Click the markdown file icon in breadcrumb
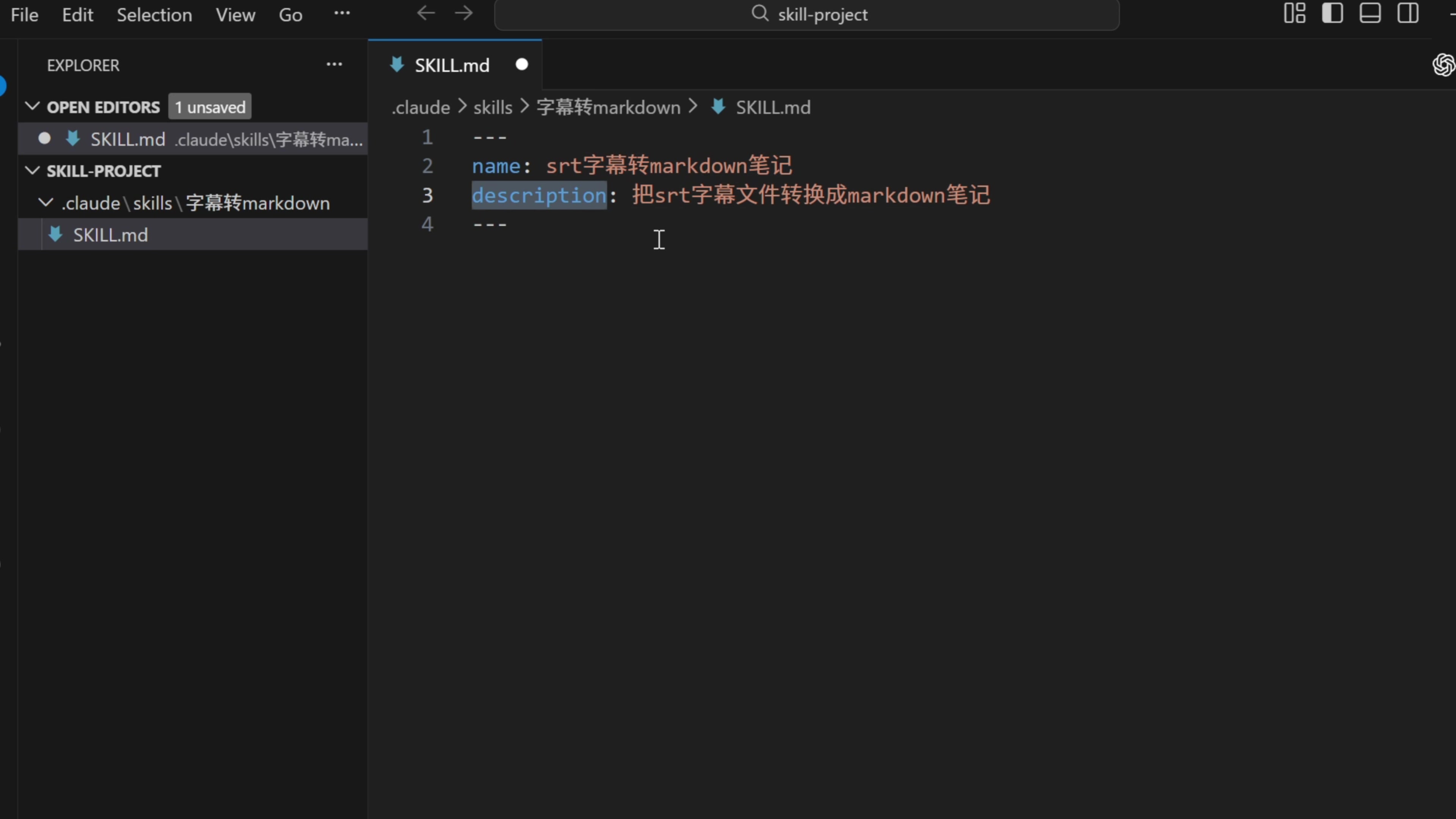The image size is (1456, 819). (718, 107)
